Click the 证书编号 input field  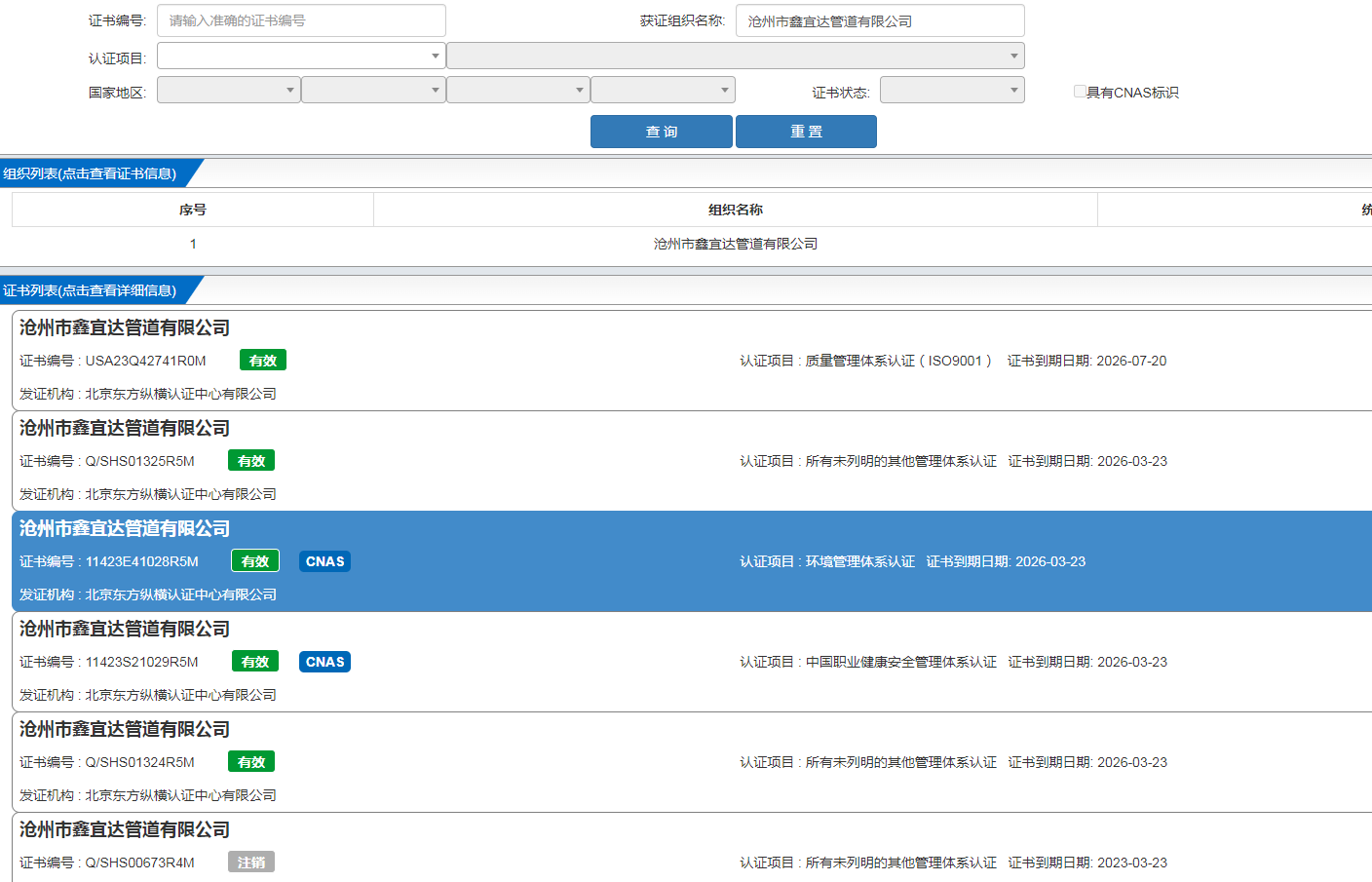pyautogui.click(x=301, y=20)
